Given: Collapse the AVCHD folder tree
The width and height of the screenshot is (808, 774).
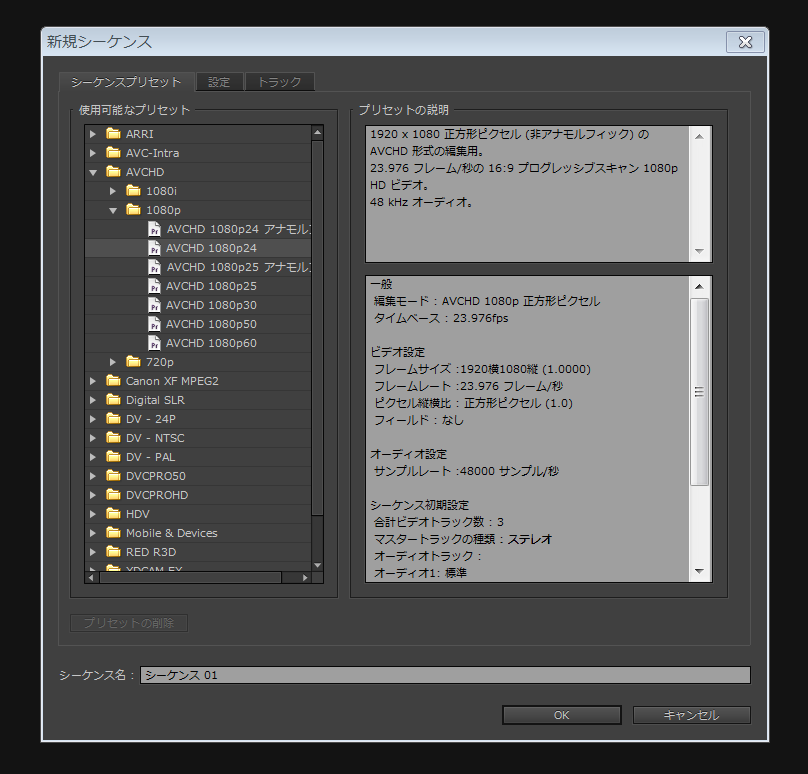Looking at the screenshot, I should click(x=93, y=172).
